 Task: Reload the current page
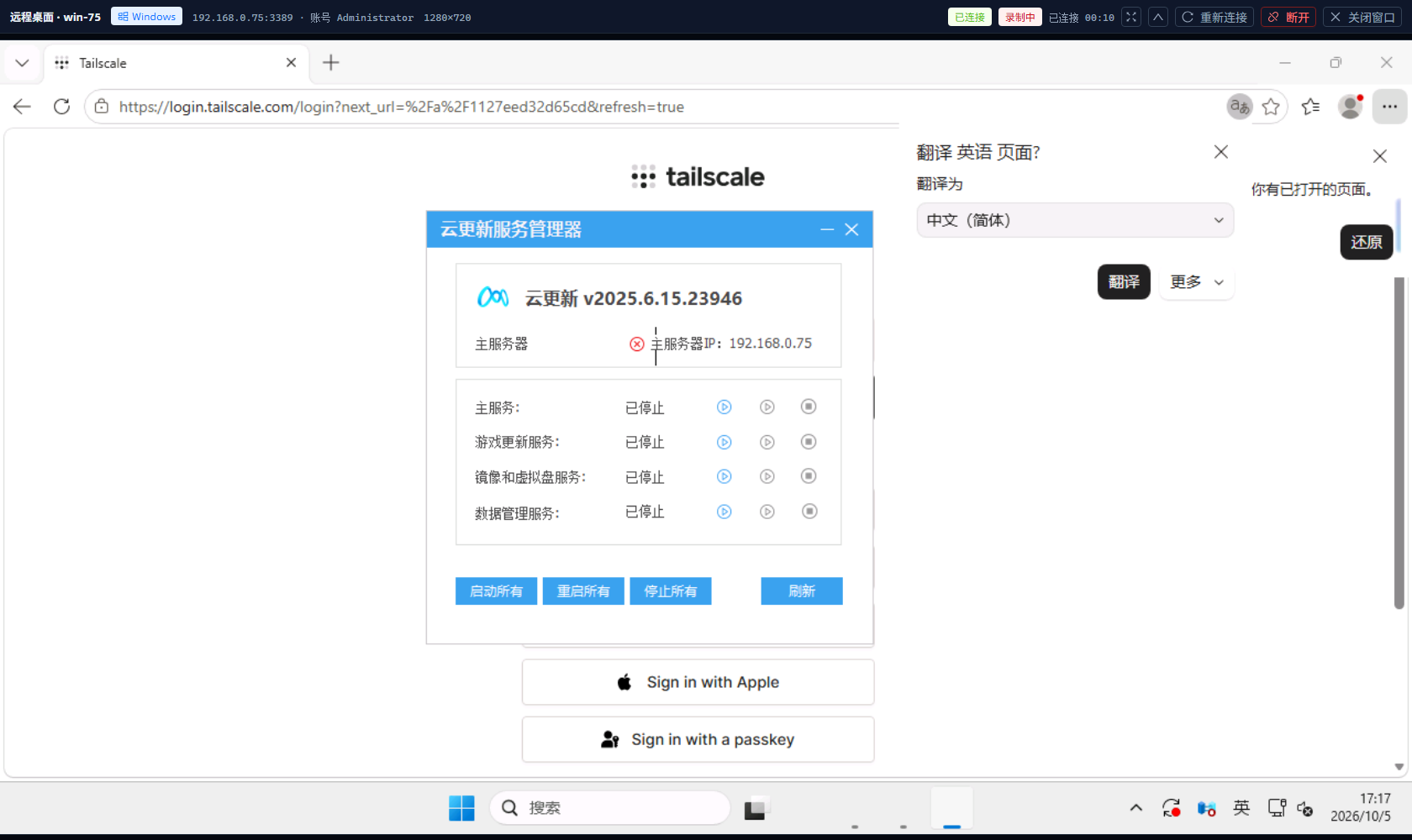[61, 107]
